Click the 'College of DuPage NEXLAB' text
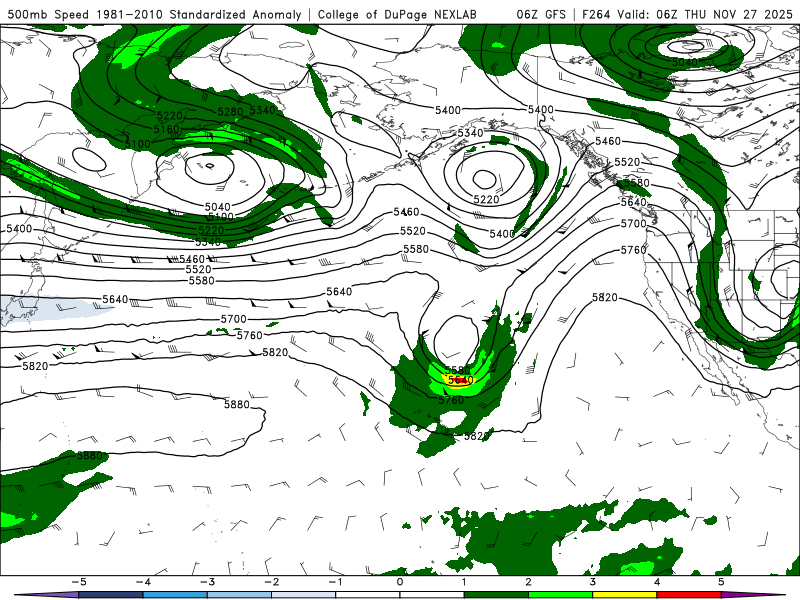Image resolution: width=800 pixels, height=600 pixels. pos(397,14)
